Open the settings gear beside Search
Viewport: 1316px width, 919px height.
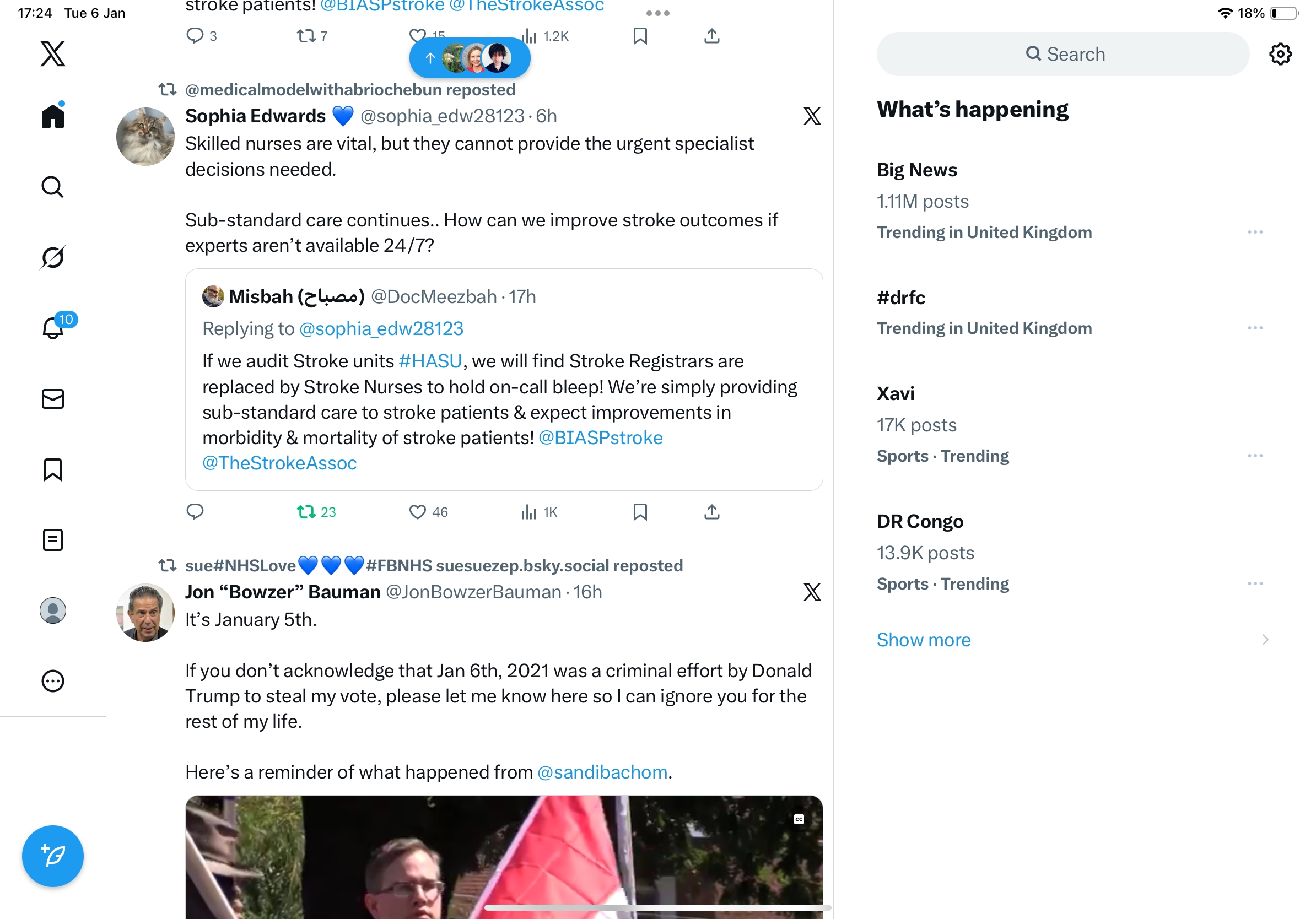click(x=1280, y=54)
